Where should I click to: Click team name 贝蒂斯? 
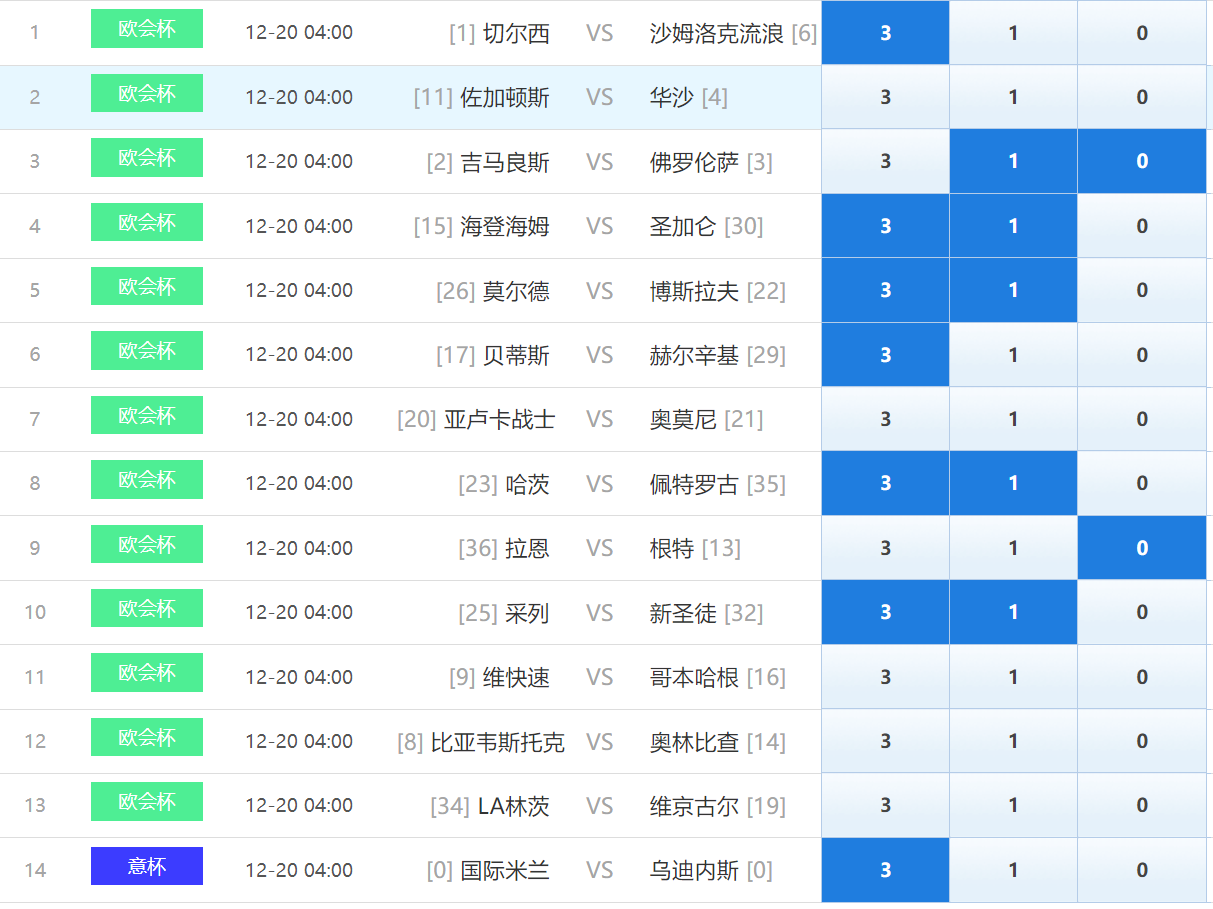(516, 355)
